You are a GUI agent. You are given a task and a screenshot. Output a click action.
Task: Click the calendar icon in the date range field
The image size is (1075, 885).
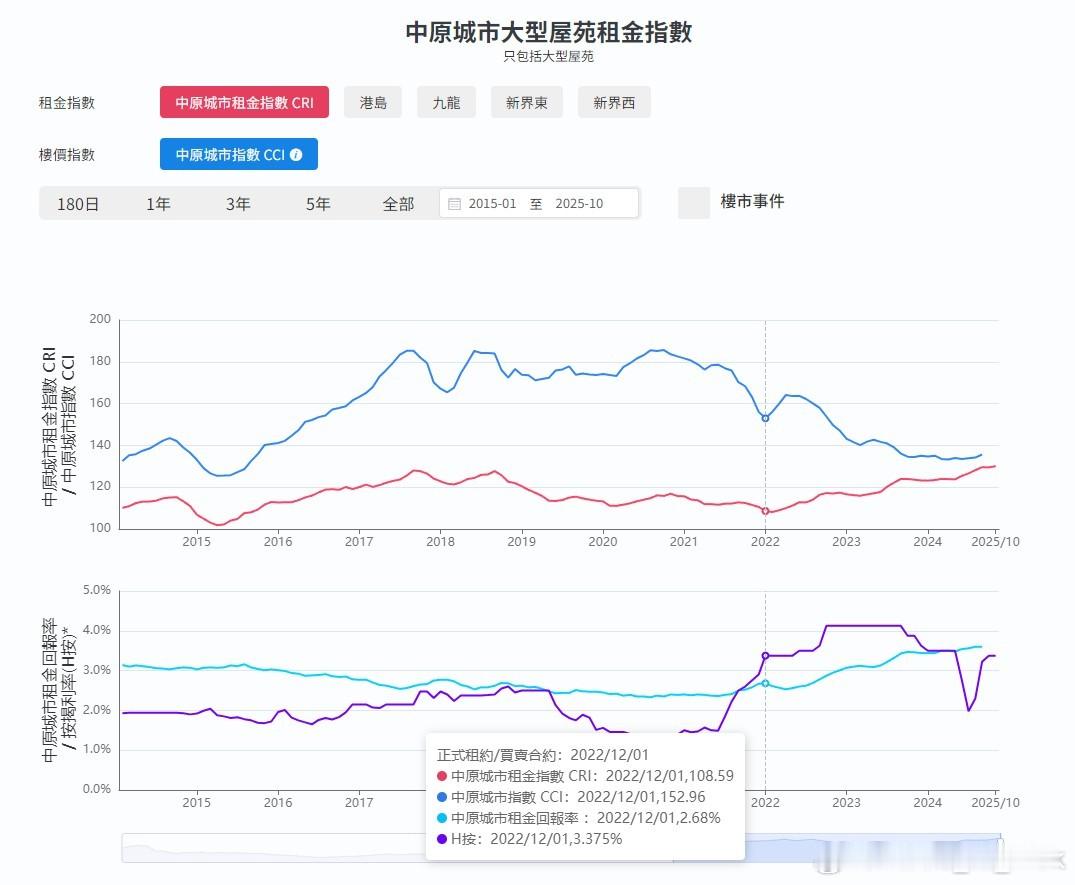[455, 203]
